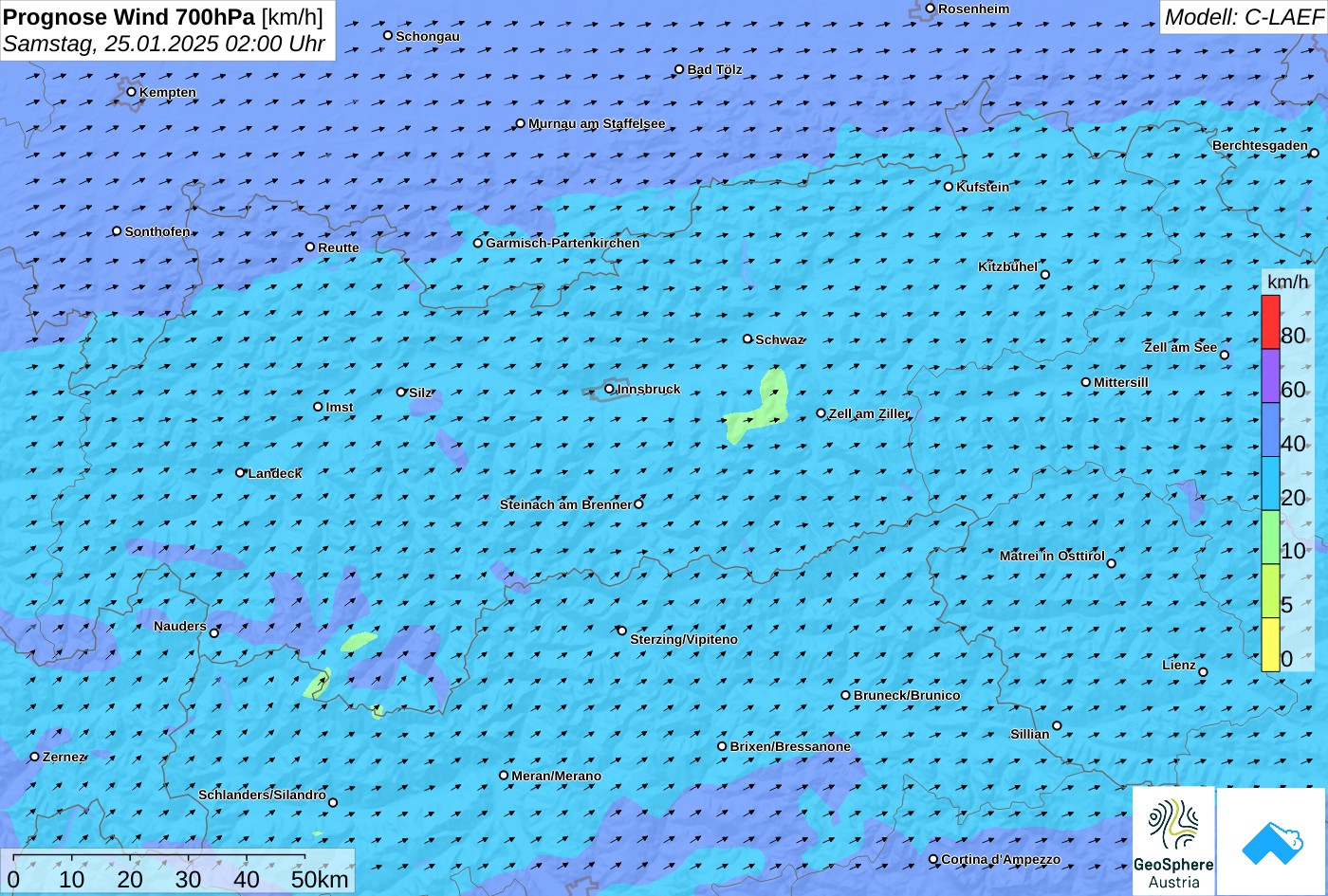Click the cyan 20 km/h legend swatch
Screen dimensions: 1328x896
point(1270,484)
